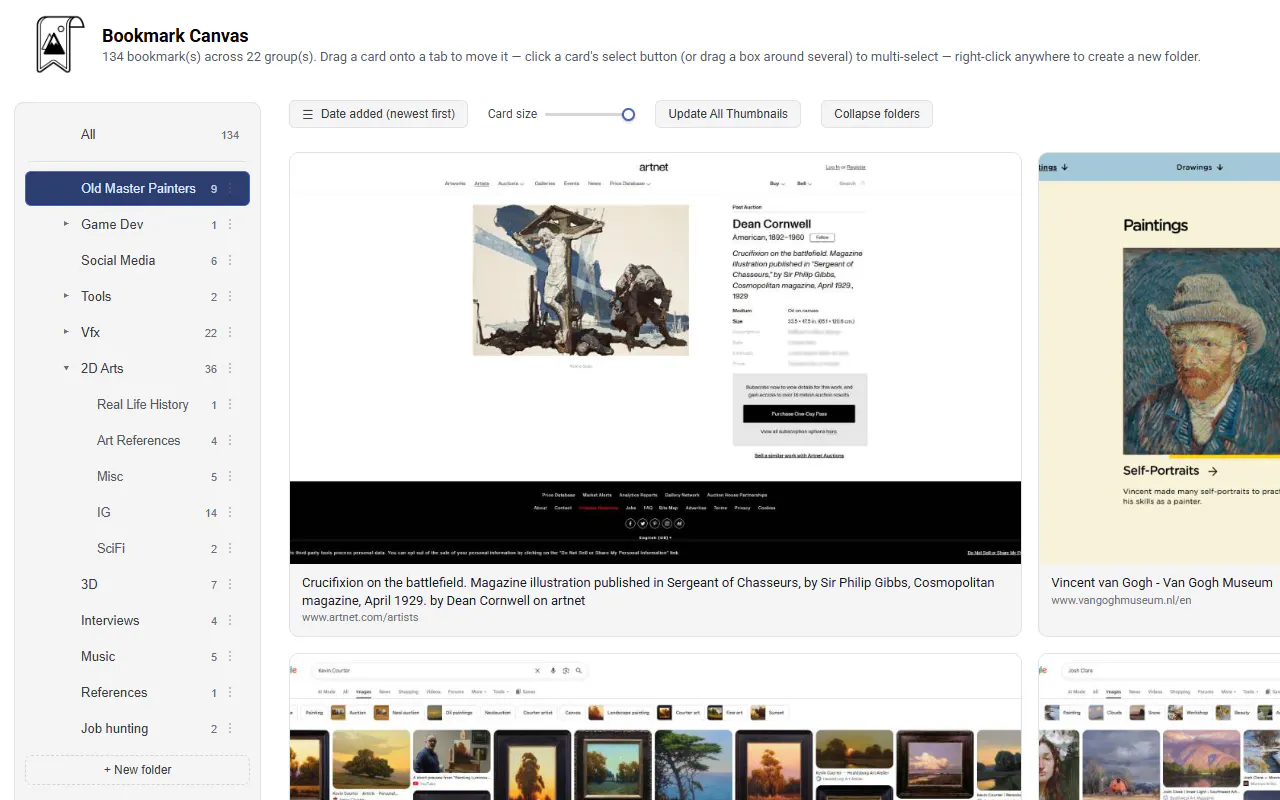Open the three-dot menu for References

pyautogui.click(x=230, y=692)
